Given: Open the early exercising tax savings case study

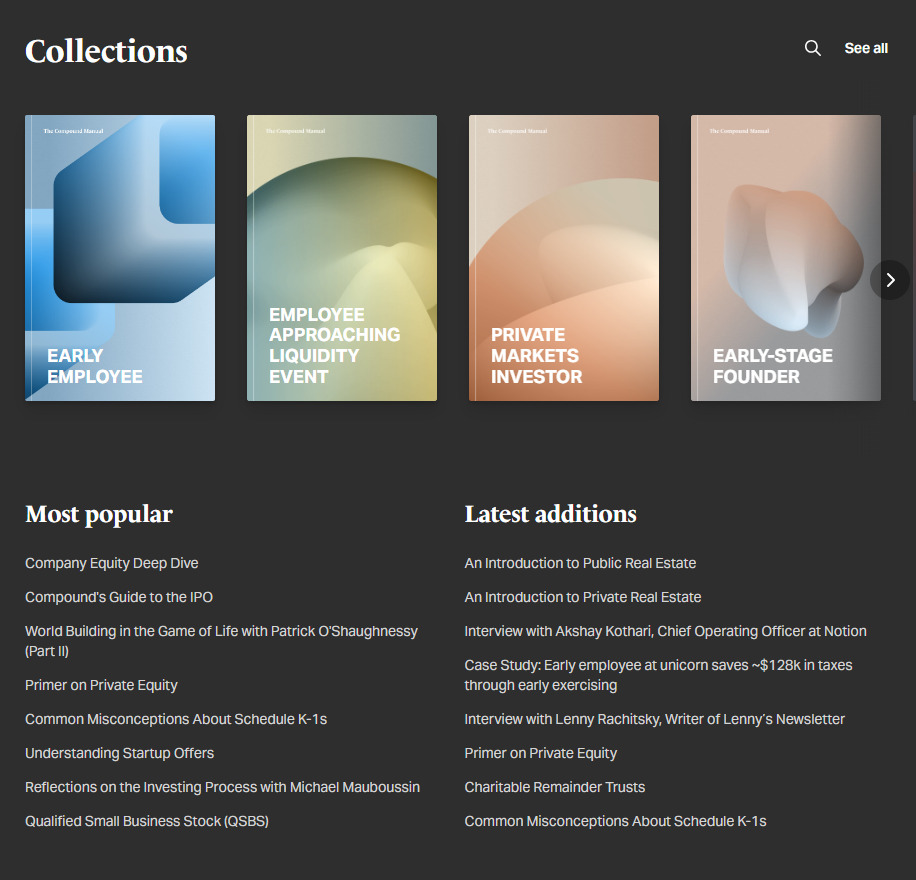Looking at the screenshot, I should tap(658, 675).
